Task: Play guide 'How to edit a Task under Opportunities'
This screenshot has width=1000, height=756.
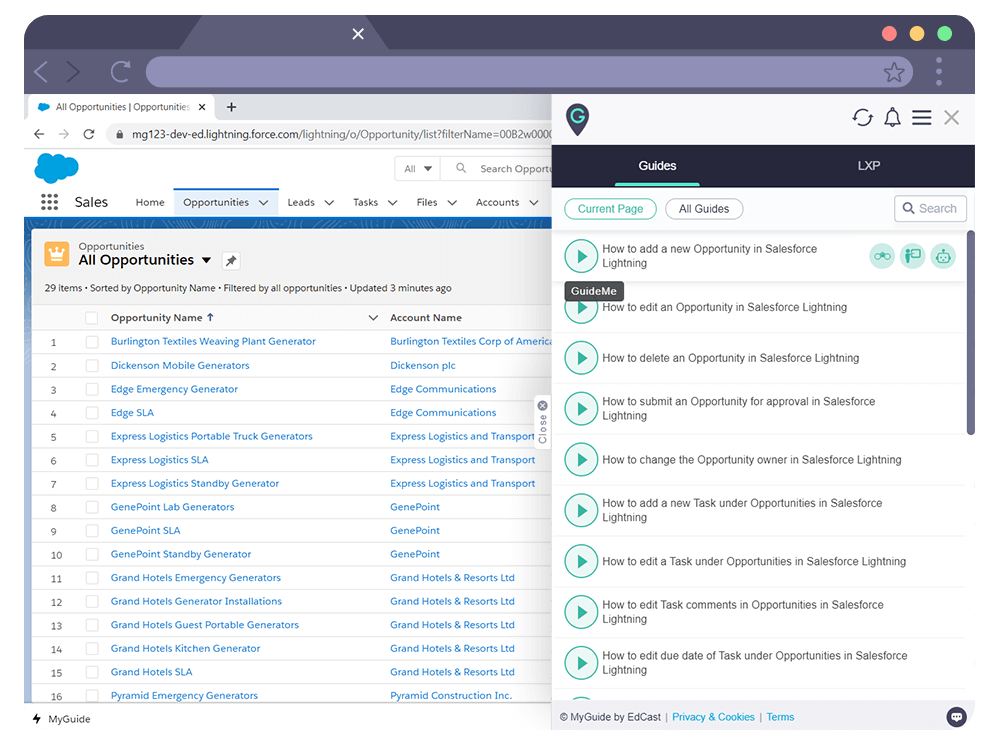Action: (x=581, y=561)
